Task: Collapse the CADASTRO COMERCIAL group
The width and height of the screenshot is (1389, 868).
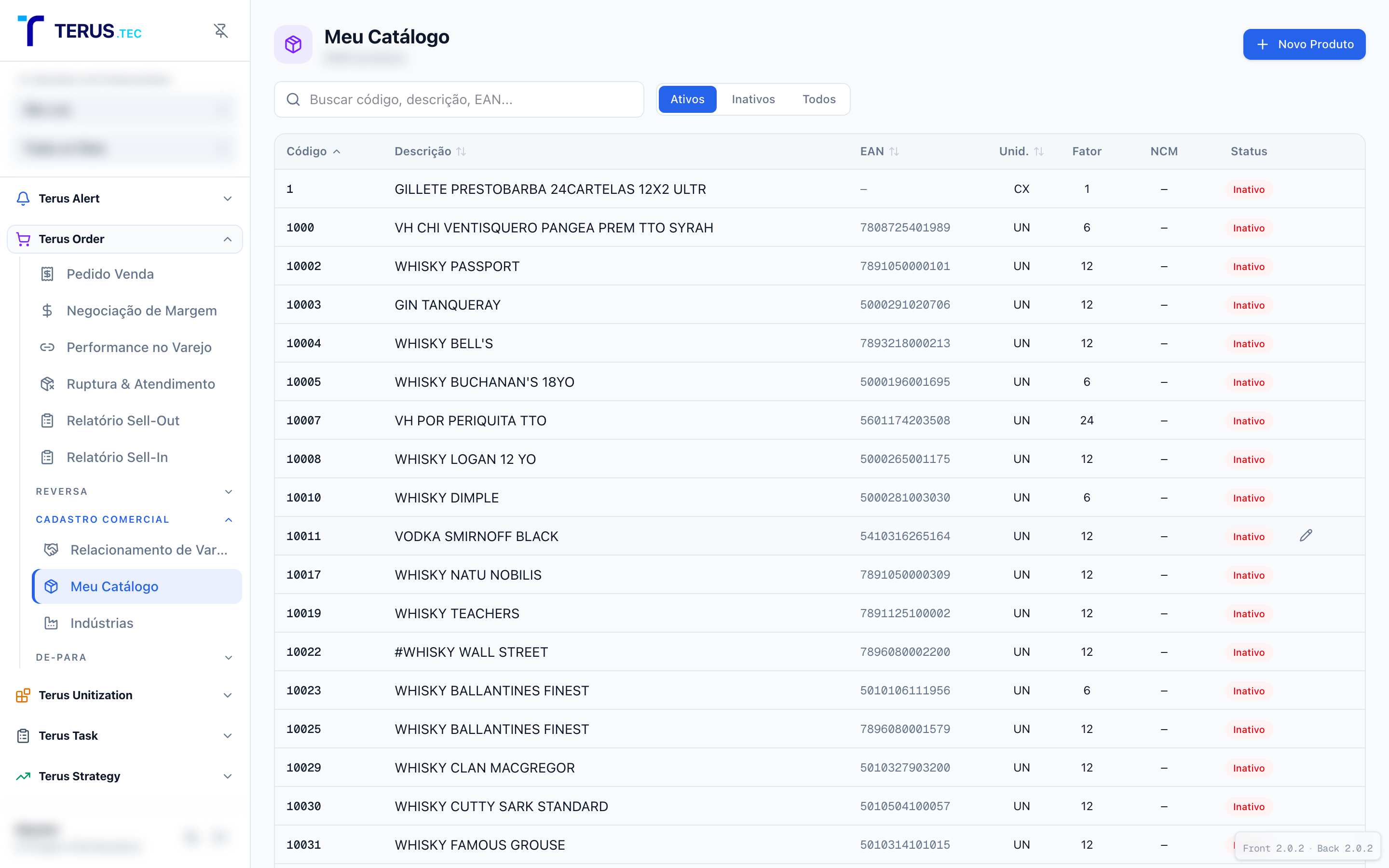Action: click(229, 519)
